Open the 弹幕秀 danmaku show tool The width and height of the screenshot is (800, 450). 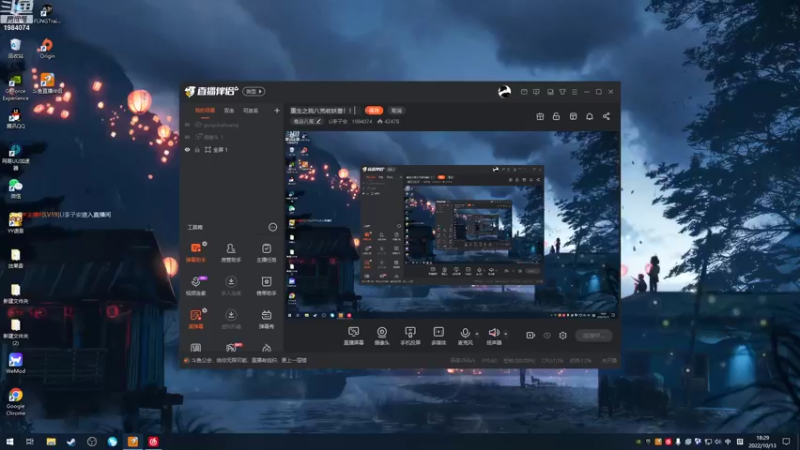coord(266,319)
